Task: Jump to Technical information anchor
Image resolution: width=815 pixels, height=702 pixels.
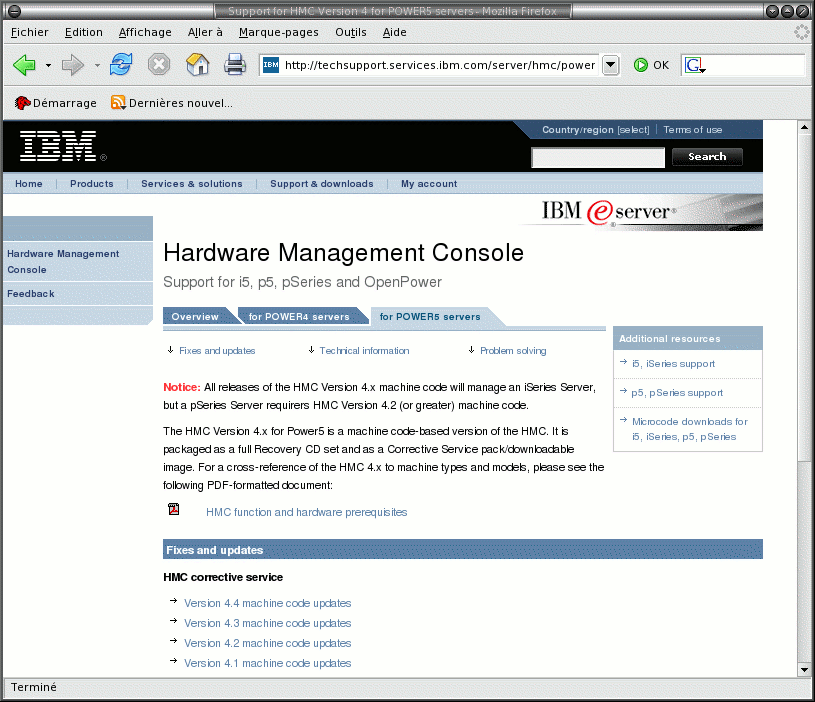Action: 364,351
